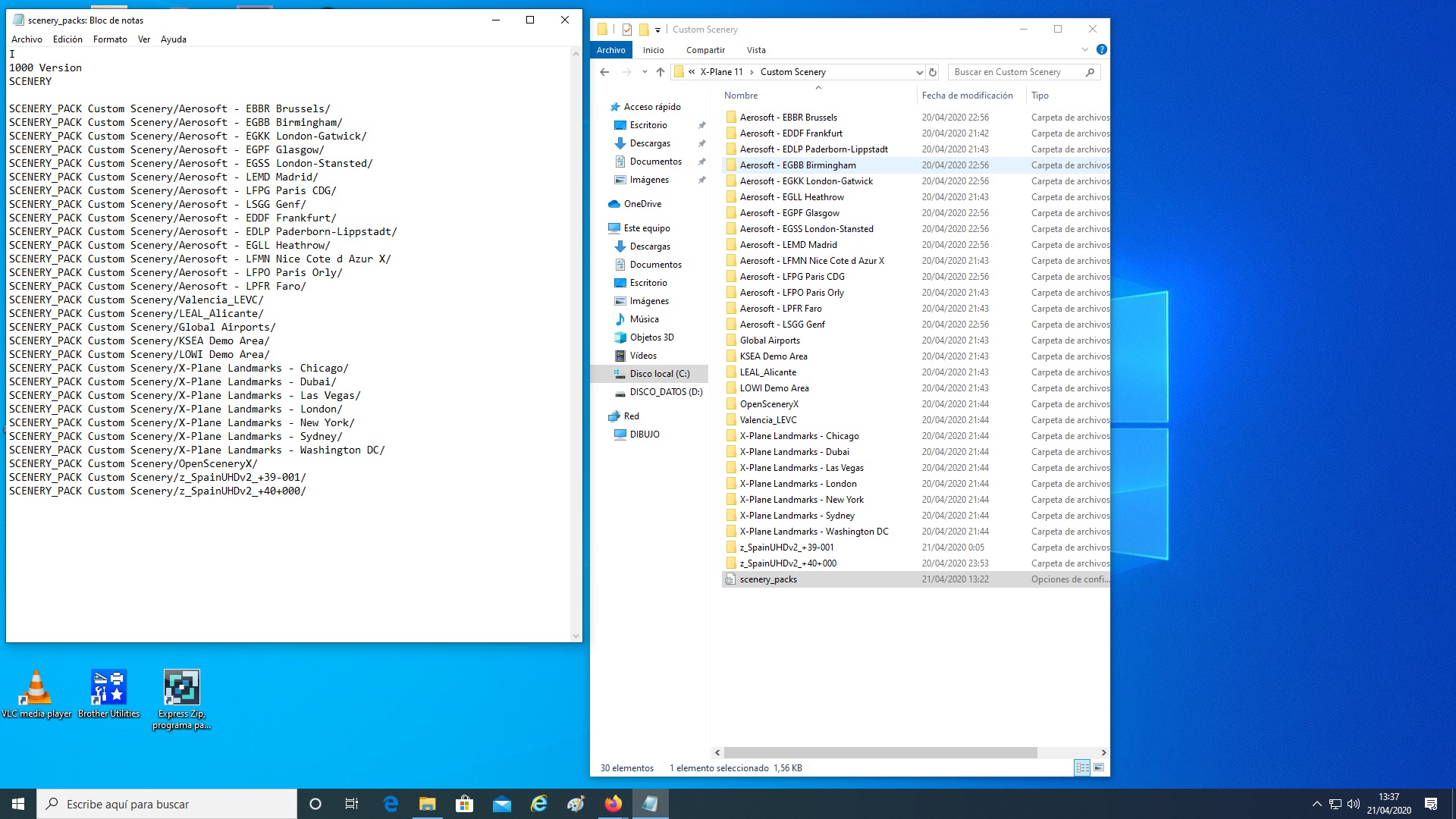Image resolution: width=1456 pixels, height=819 pixels.
Task: Switch to large icons view layout
Action: [1099, 767]
